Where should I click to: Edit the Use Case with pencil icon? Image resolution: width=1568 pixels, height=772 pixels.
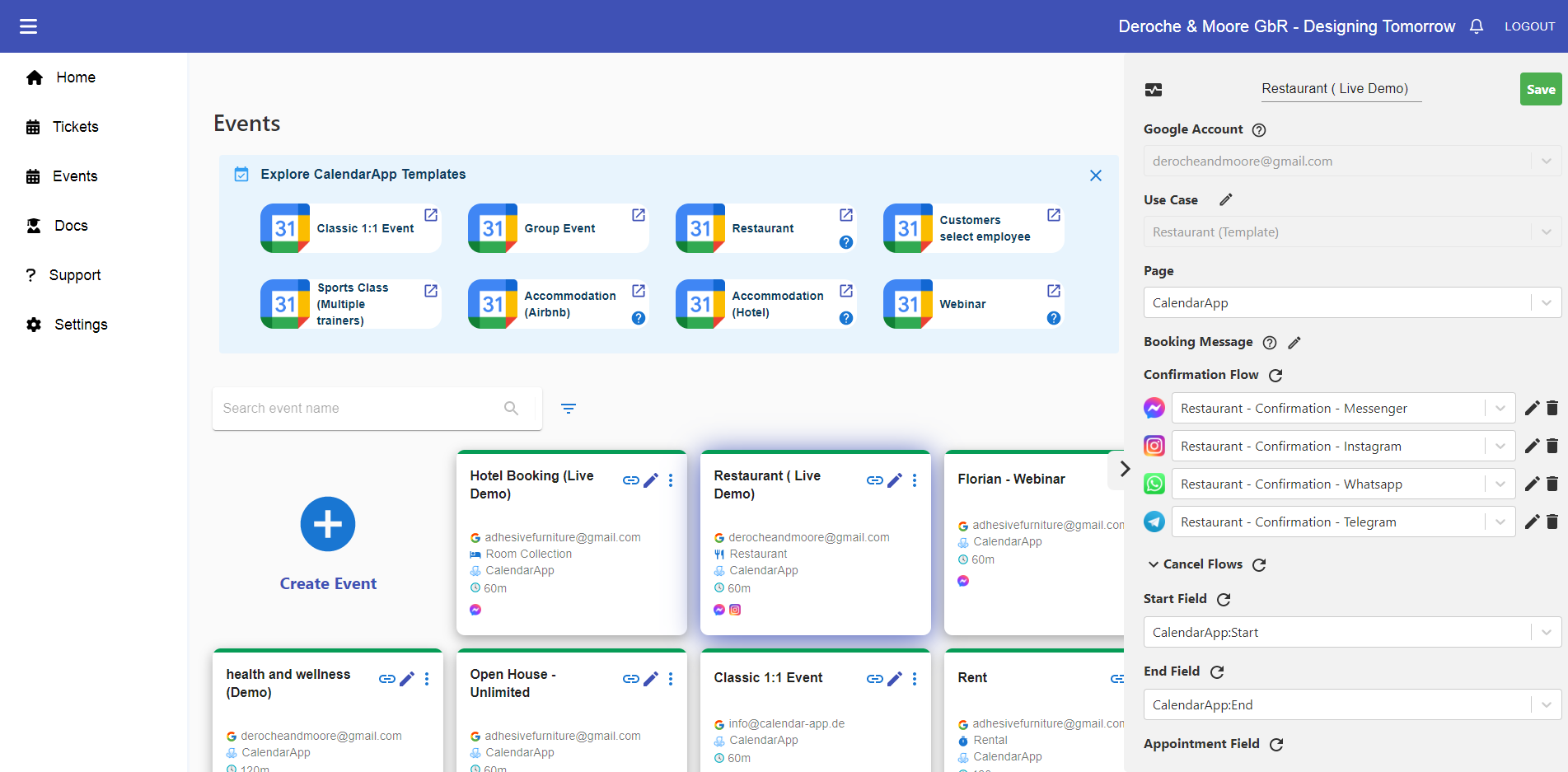tap(1226, 199)
